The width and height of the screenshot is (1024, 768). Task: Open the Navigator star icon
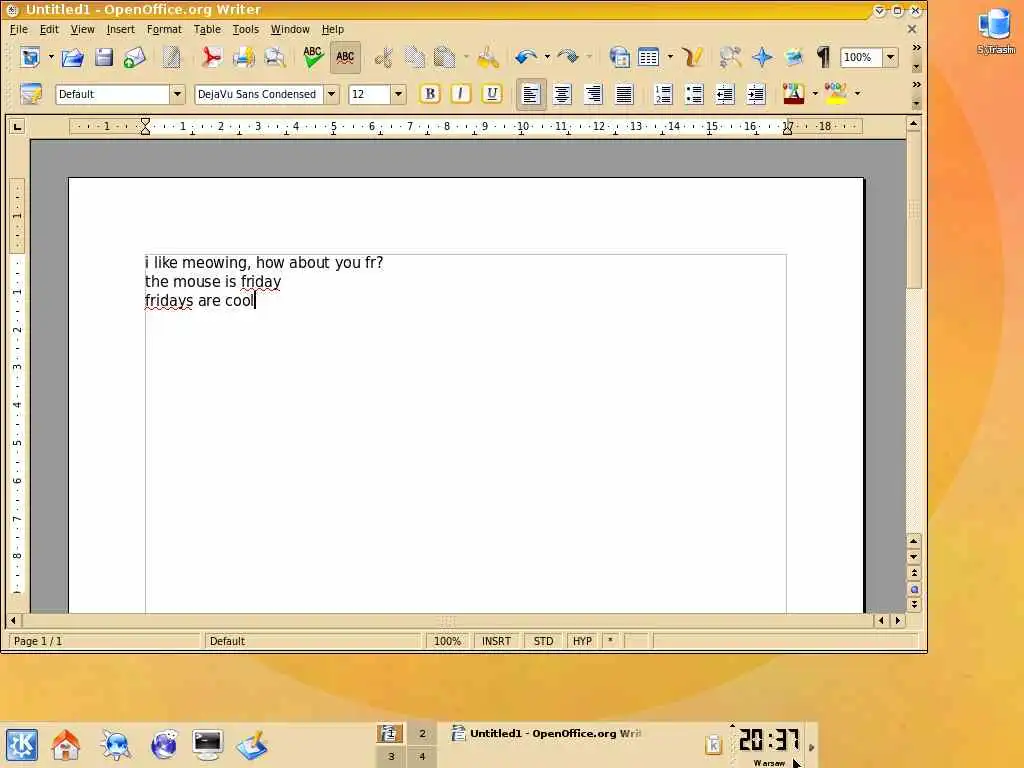coord(762,57)
